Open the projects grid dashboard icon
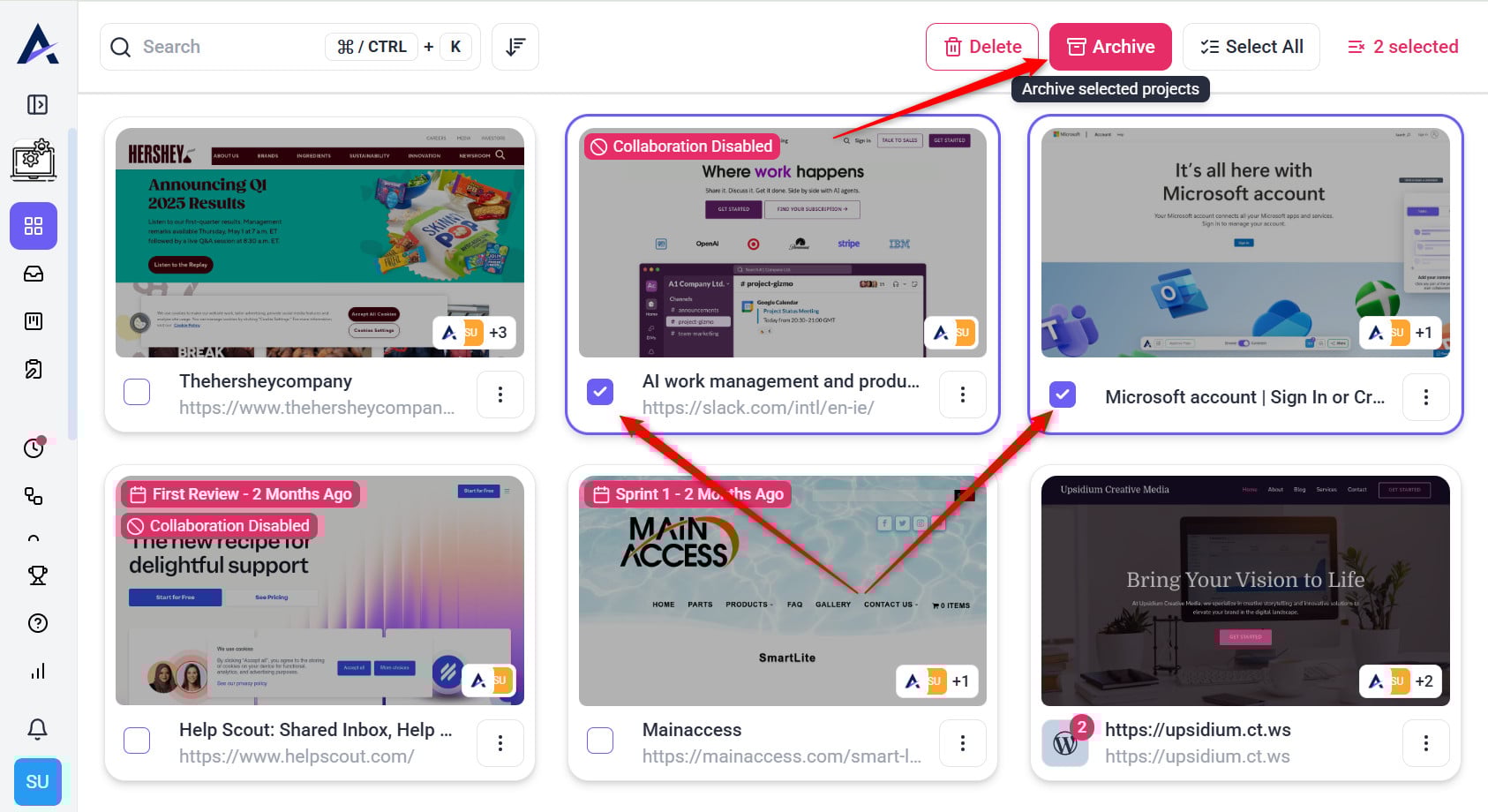 pos(34,226)
